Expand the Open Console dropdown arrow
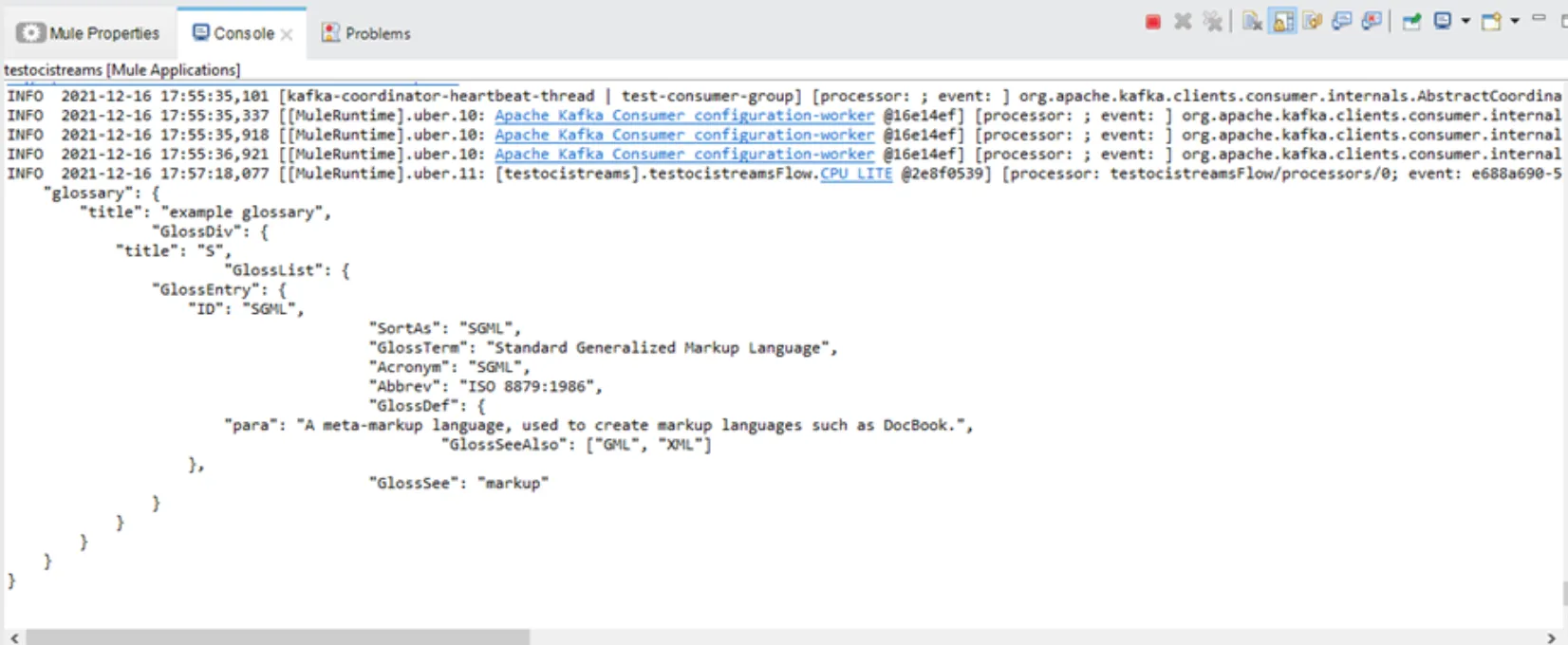The image size is (1568, 645). pyautogui.click(x=1514, y=22)
